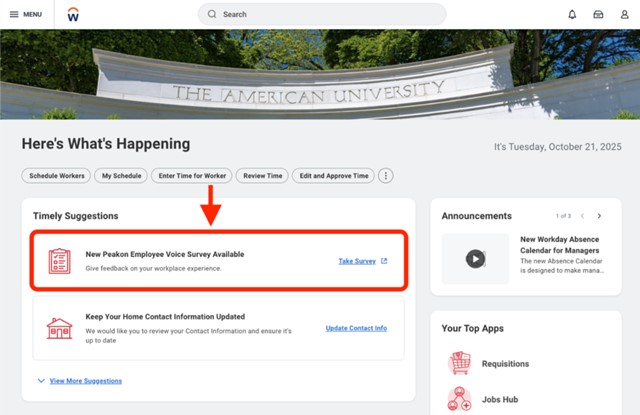
Task: Click New Peakon Employee Voice Survey title
Action: click(165, 254)
